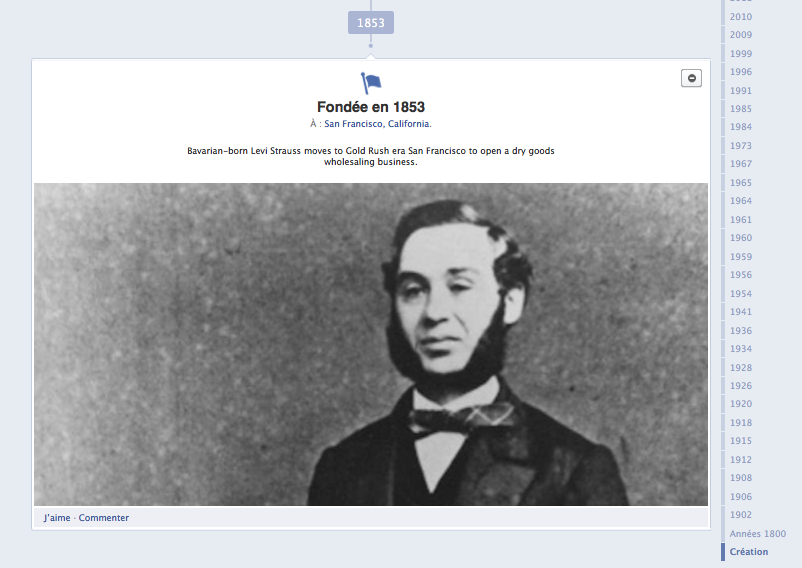Screen dimensions: 802x568
Task: Jump to 1902 in the timeline
Action: (x=741, y=515)
